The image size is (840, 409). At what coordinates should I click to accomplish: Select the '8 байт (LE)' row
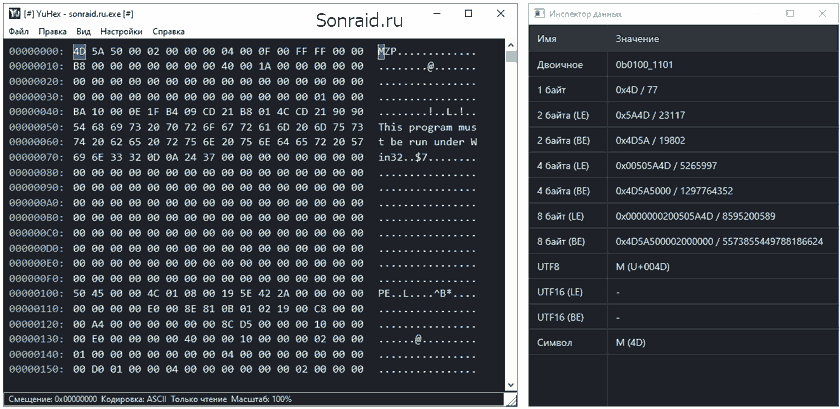[x=684, y=216]
